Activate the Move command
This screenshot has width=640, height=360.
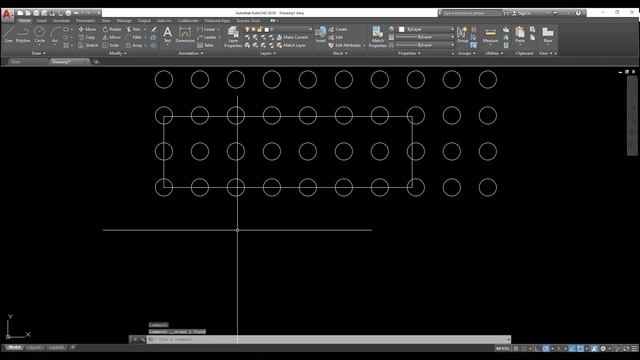pyautogui.click(x=87, y=29)
